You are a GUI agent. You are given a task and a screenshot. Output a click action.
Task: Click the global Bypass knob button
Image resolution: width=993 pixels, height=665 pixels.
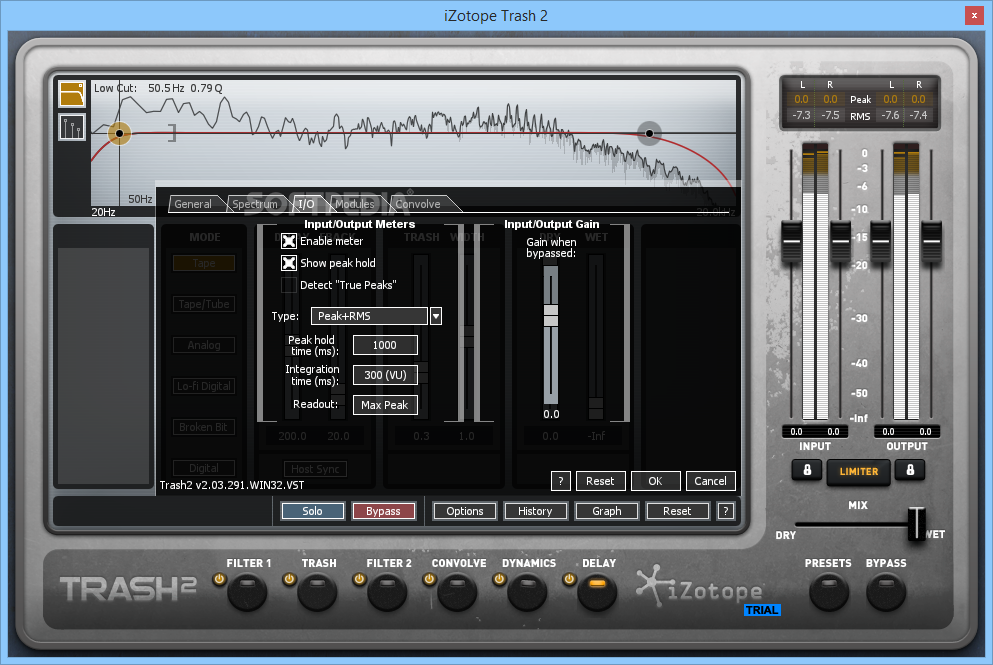(886, 592)
